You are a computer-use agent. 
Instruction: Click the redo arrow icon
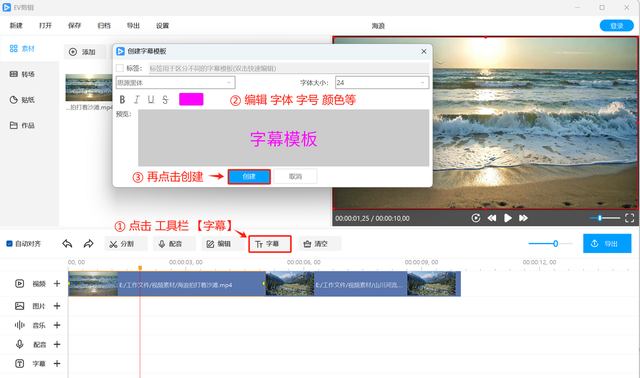tap(88, 244)
